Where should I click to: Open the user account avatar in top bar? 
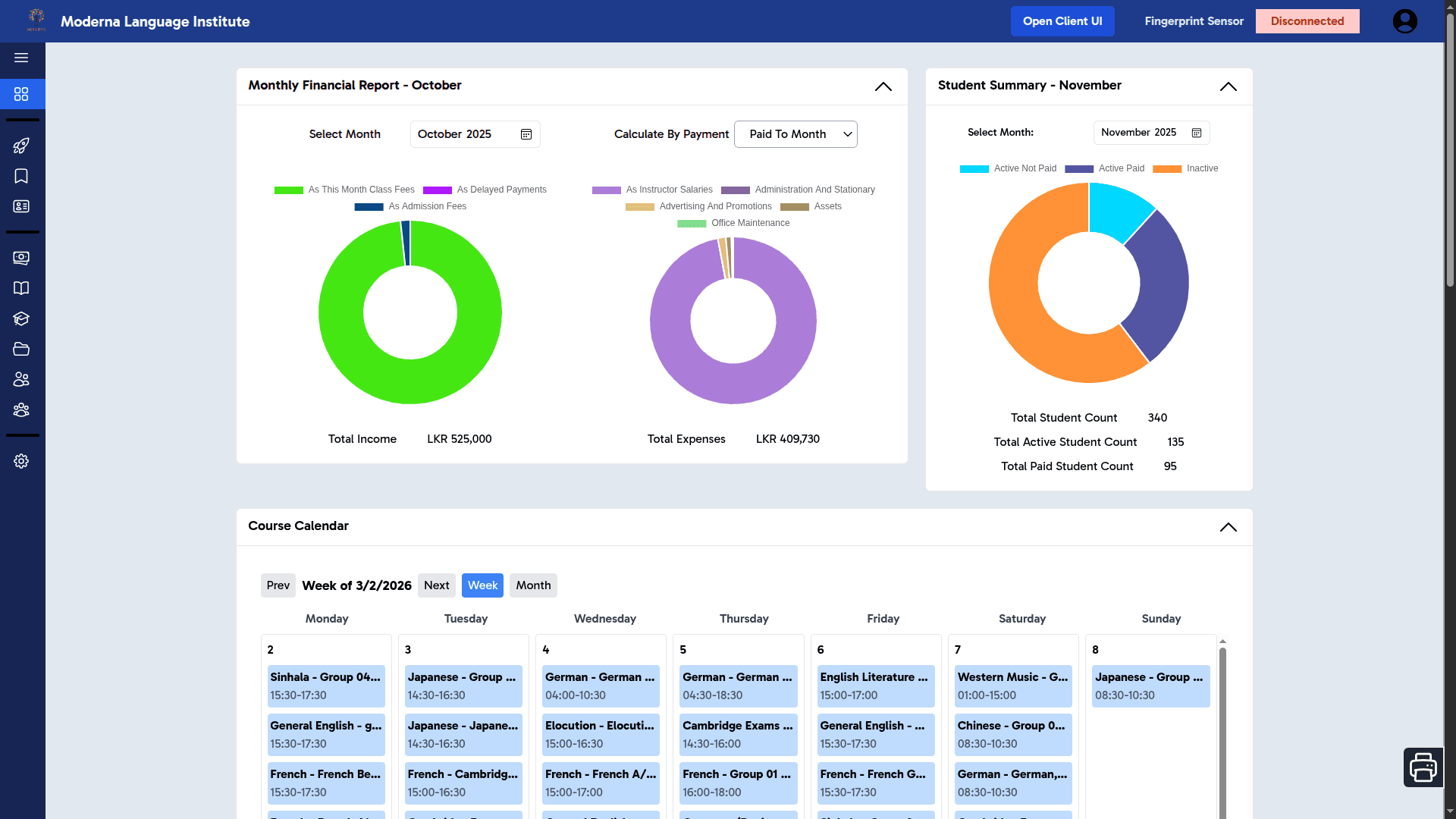coord(1404,20)
